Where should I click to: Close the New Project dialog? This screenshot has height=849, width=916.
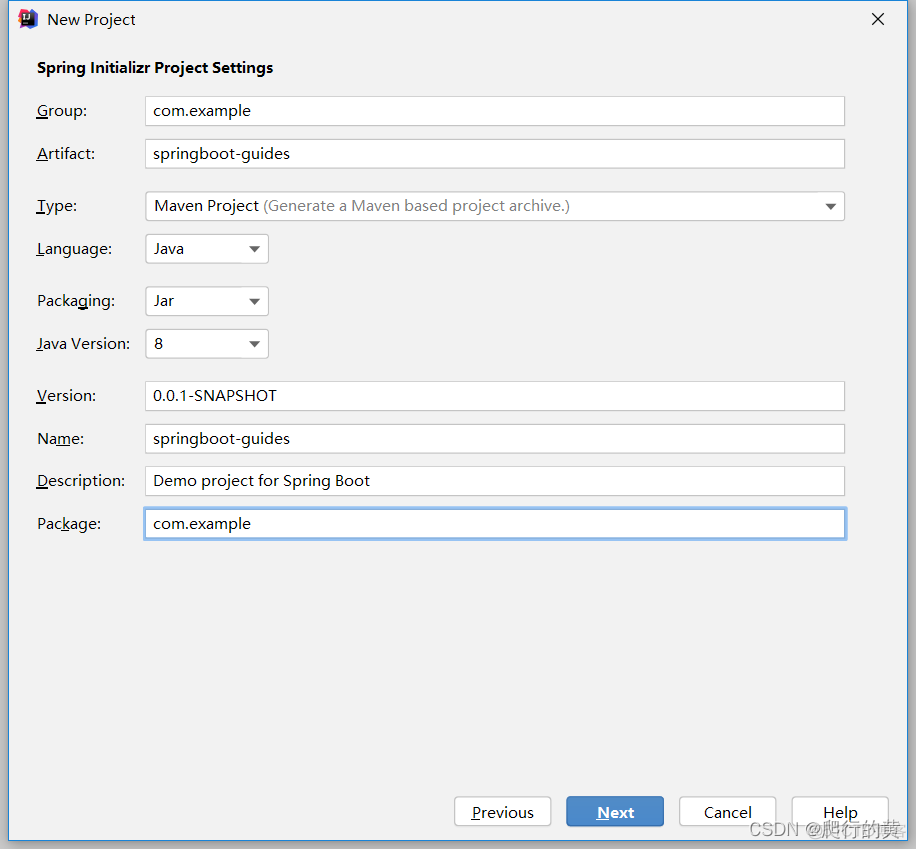[878, 19]
